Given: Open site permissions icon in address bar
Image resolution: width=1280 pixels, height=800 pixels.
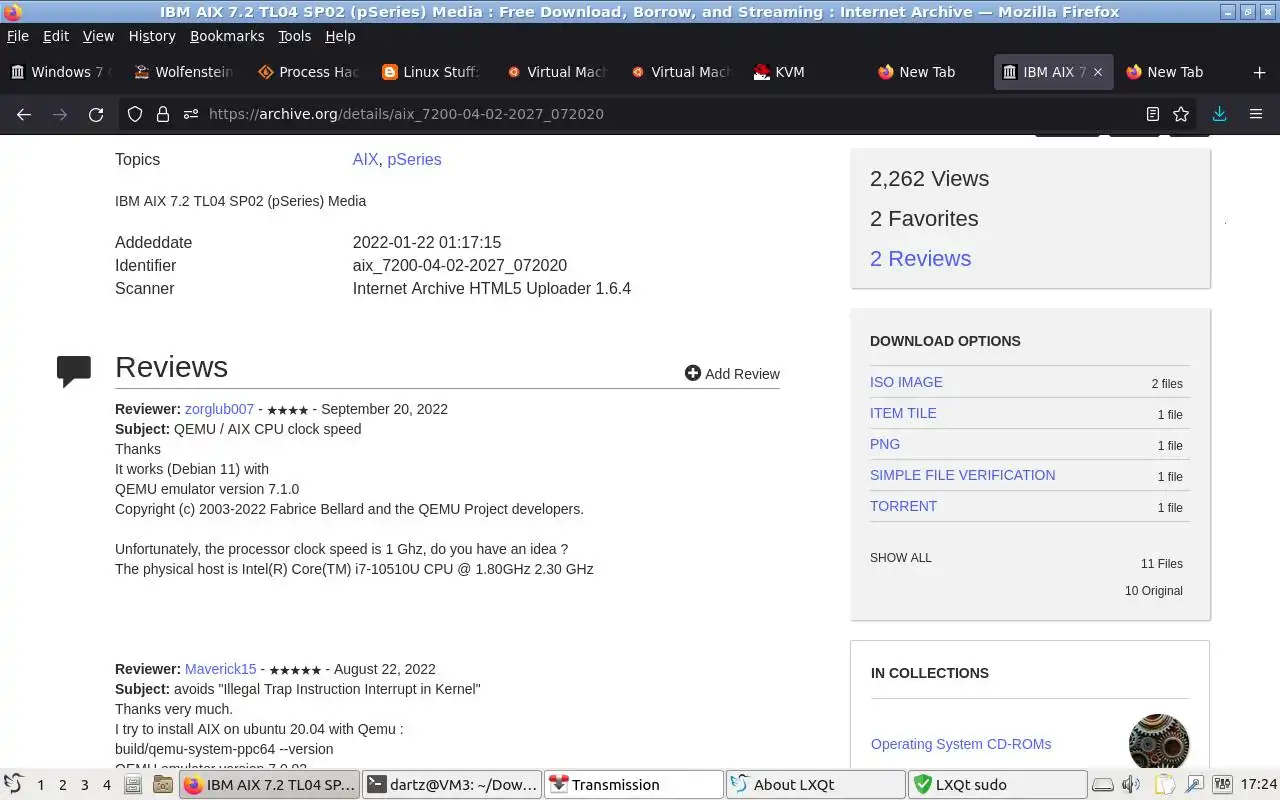Looking at the screenshot, I should pos(191,114).
